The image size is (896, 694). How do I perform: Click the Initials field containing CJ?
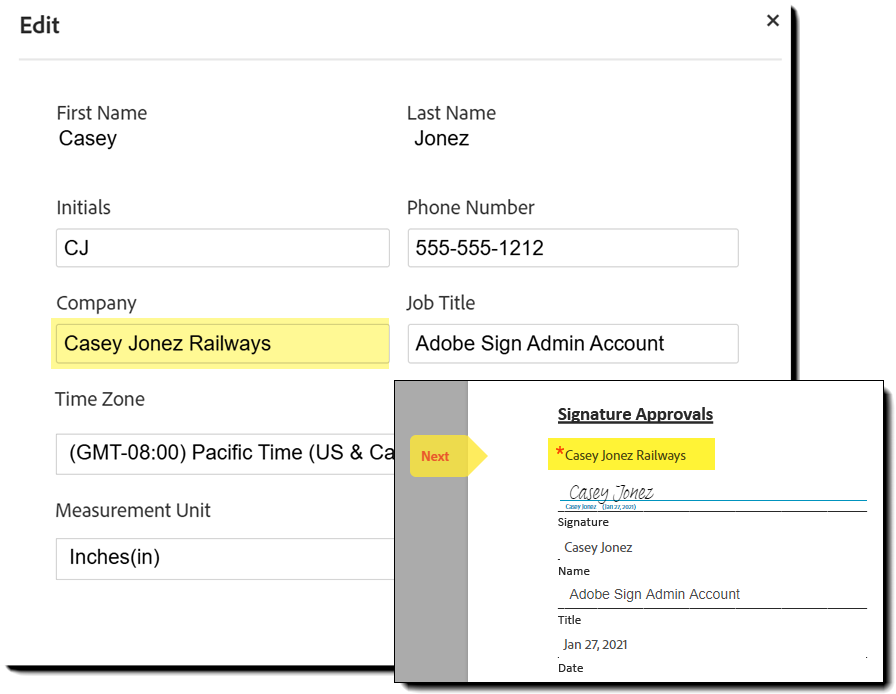[x=222, y=248]
